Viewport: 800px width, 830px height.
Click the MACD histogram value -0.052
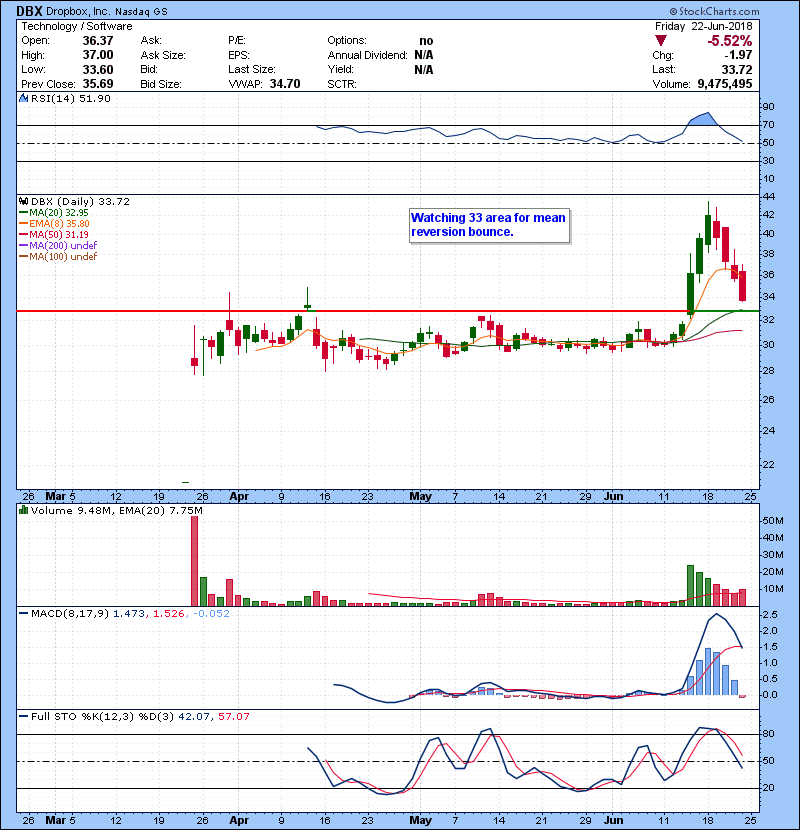(x=211, y=614)
